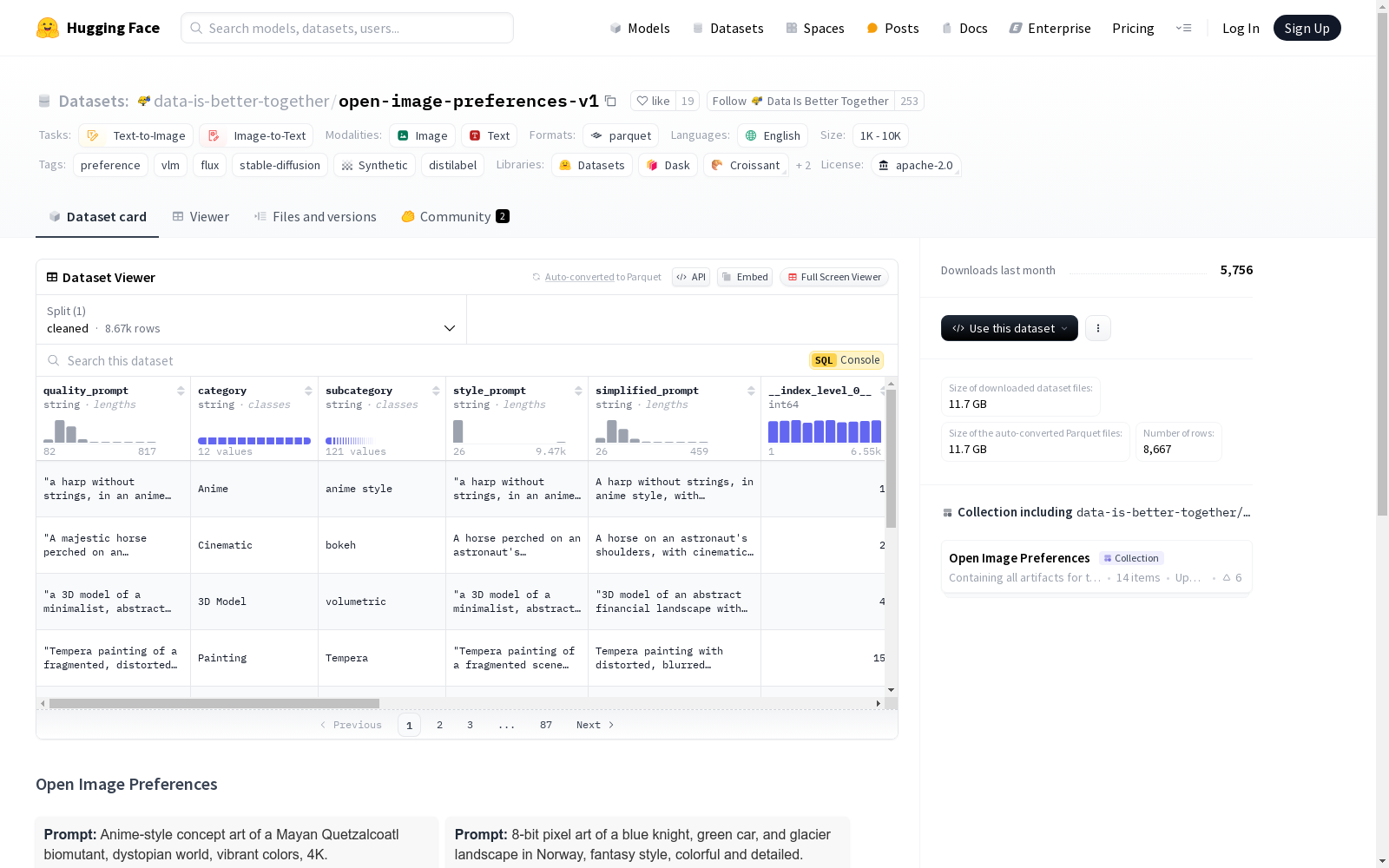
Task: Click the Sign Up button
Action: (x=1307, y=28)
